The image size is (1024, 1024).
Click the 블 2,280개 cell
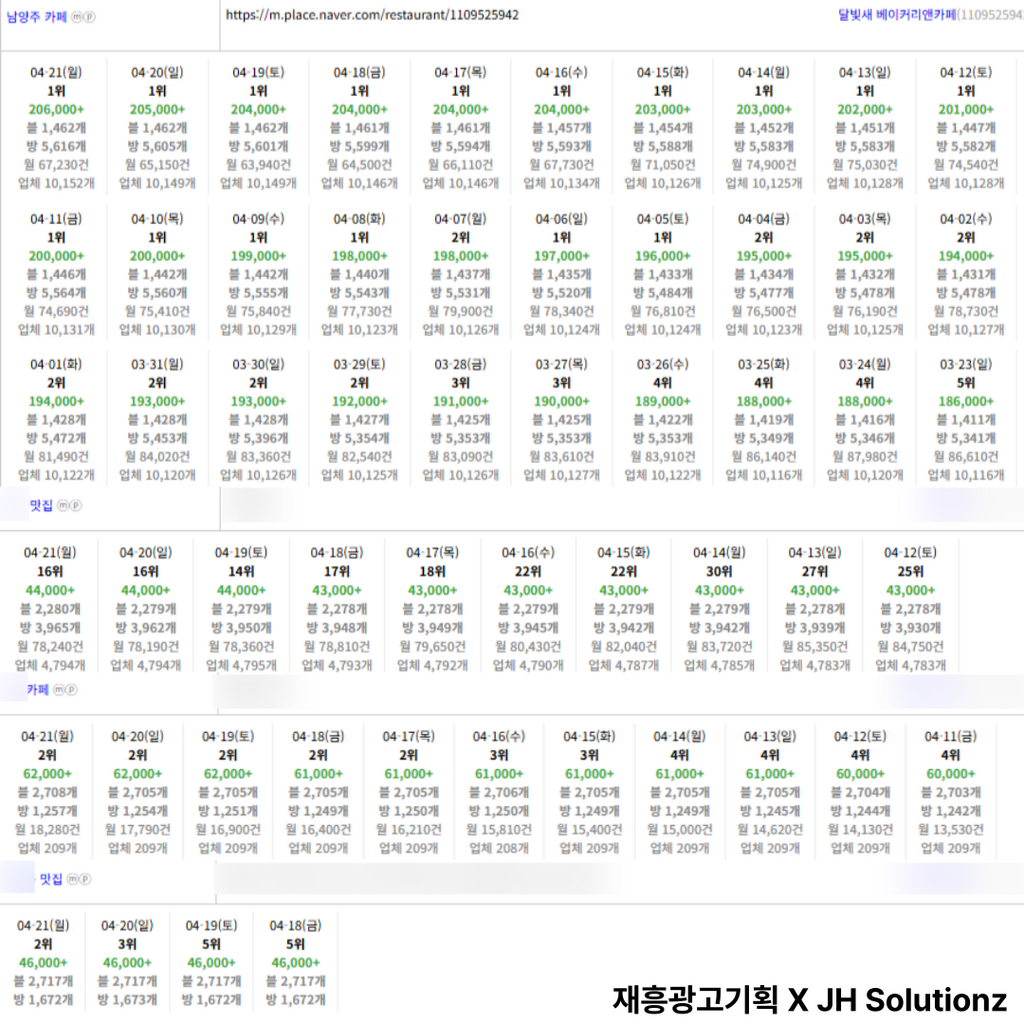[50, 609]
